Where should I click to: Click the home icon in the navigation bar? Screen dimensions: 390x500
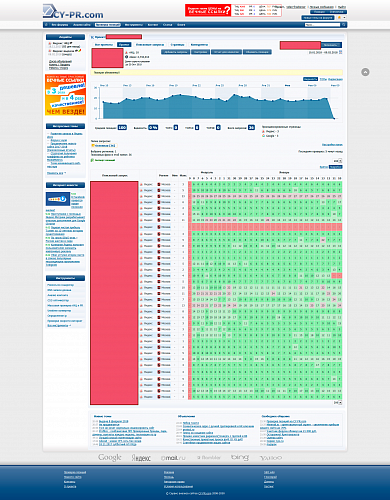[46, 25]
